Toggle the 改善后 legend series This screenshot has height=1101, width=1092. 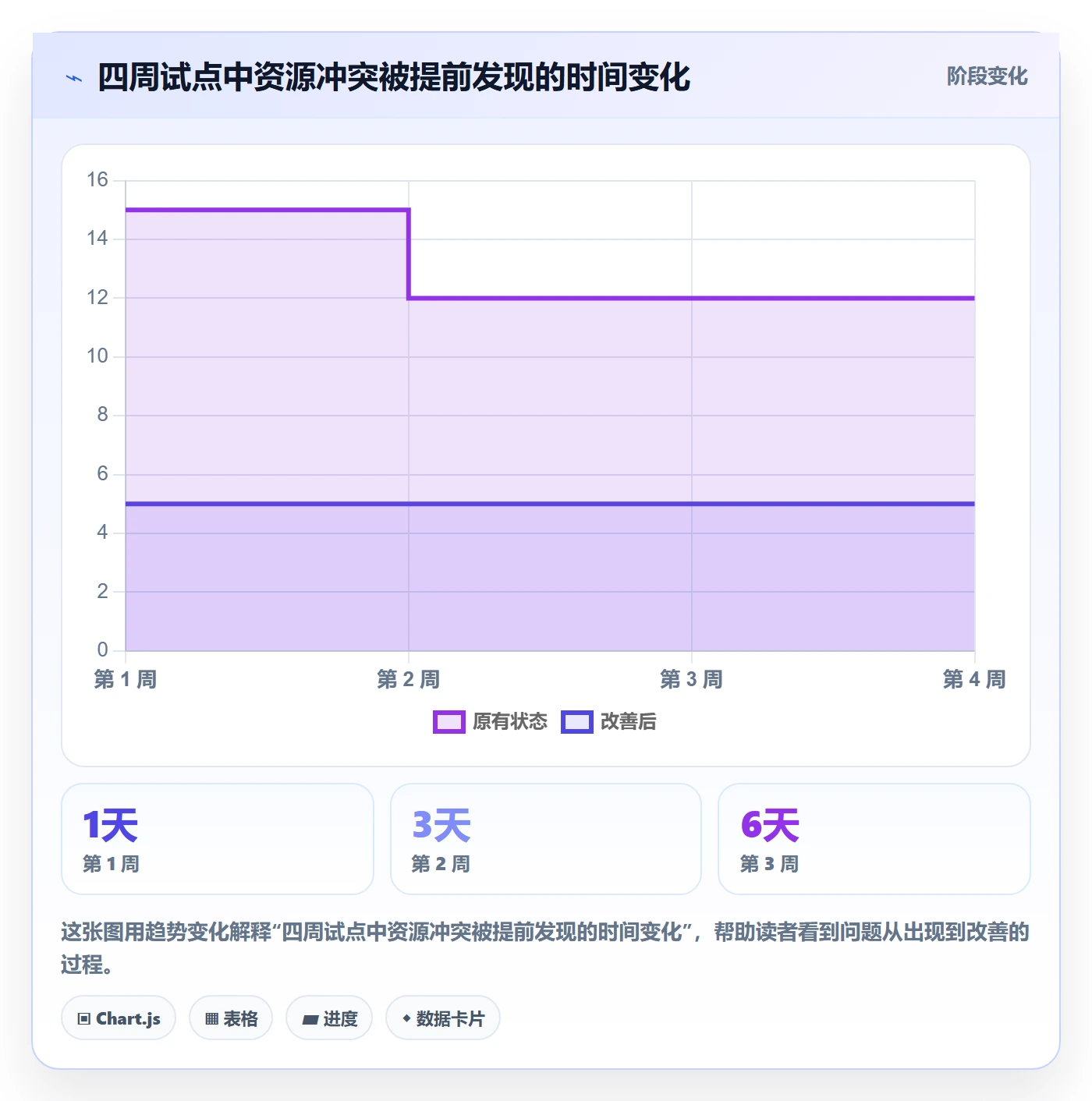(x=609, y=722)
